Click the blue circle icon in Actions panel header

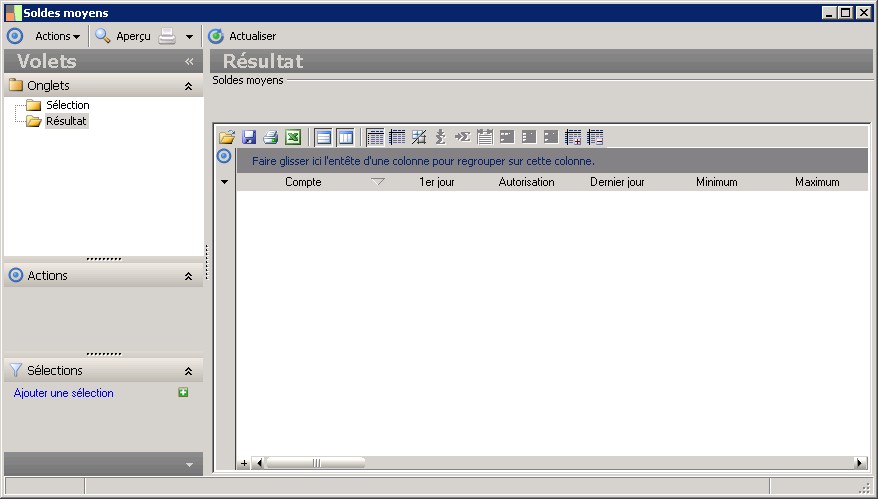click(16, 276)
